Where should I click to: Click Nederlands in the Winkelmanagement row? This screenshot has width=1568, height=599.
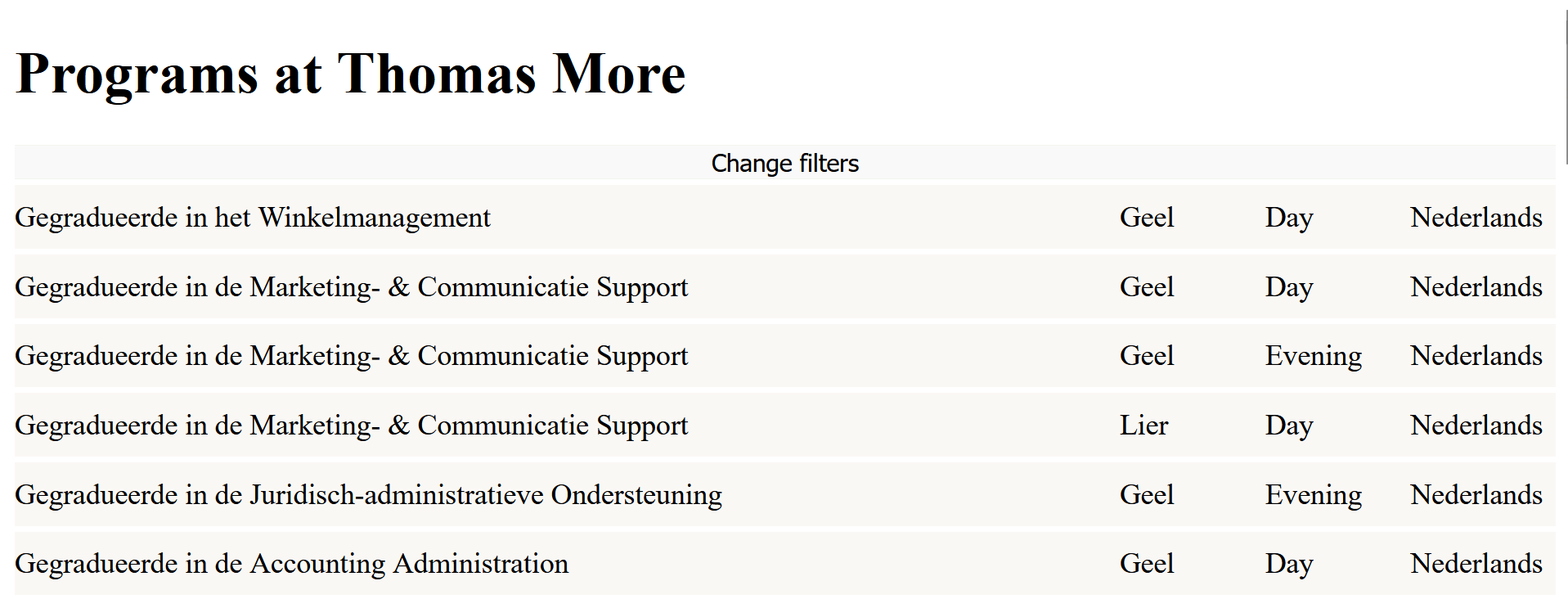point(1476,218)
